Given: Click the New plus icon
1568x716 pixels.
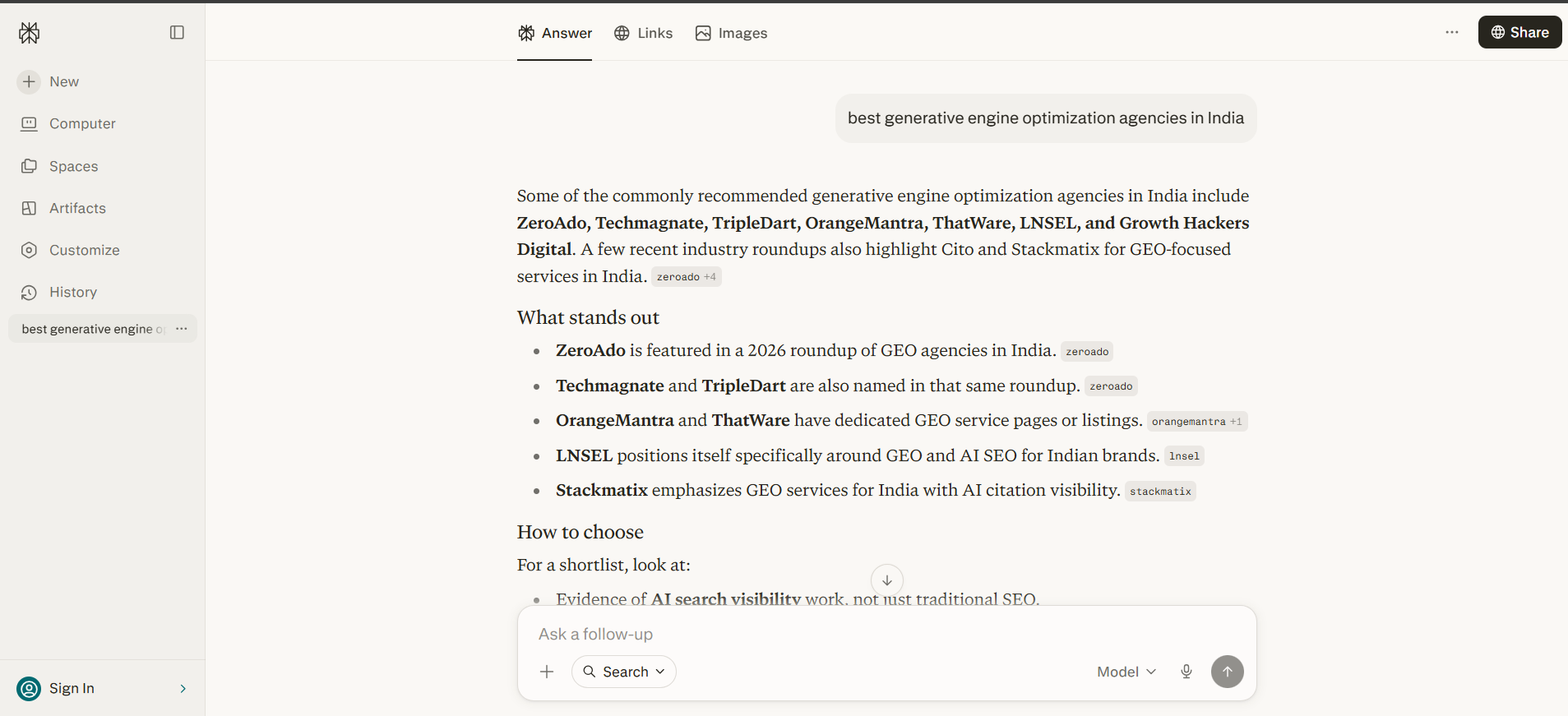Looking at the screenshot, I should pyautogui.click(x=29, y=81).
